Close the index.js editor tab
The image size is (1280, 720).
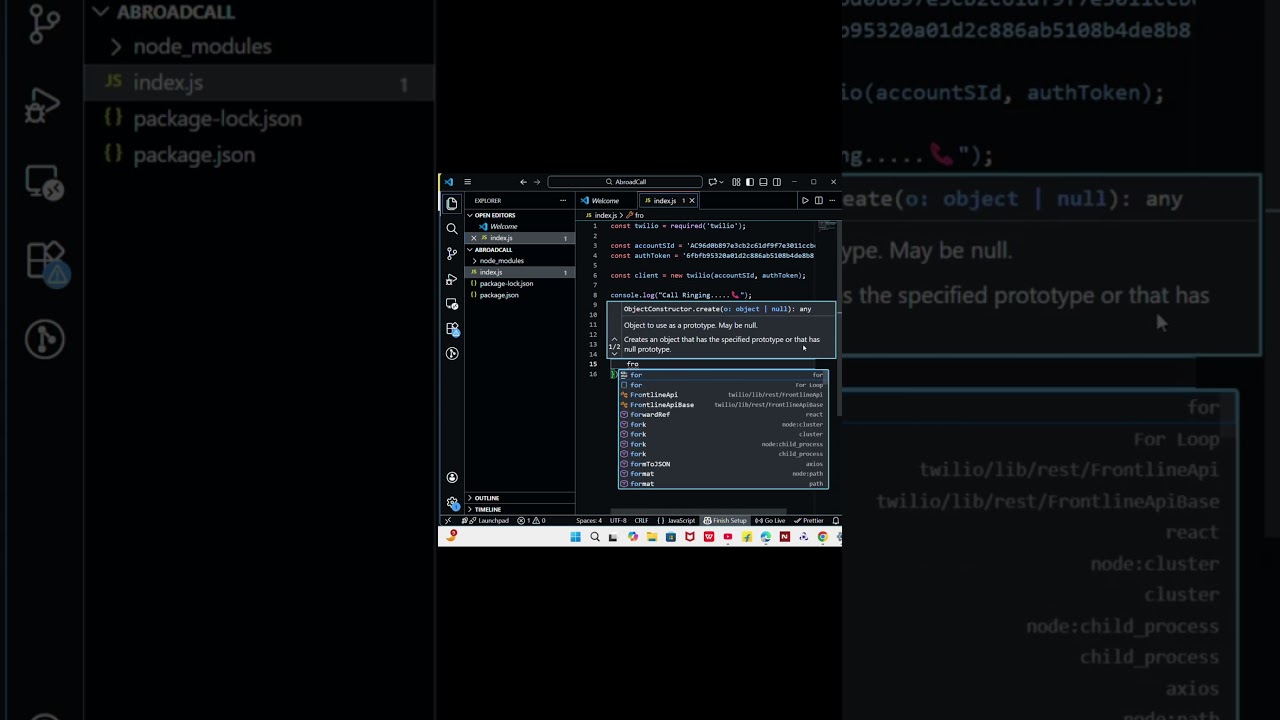coord(692,200)
